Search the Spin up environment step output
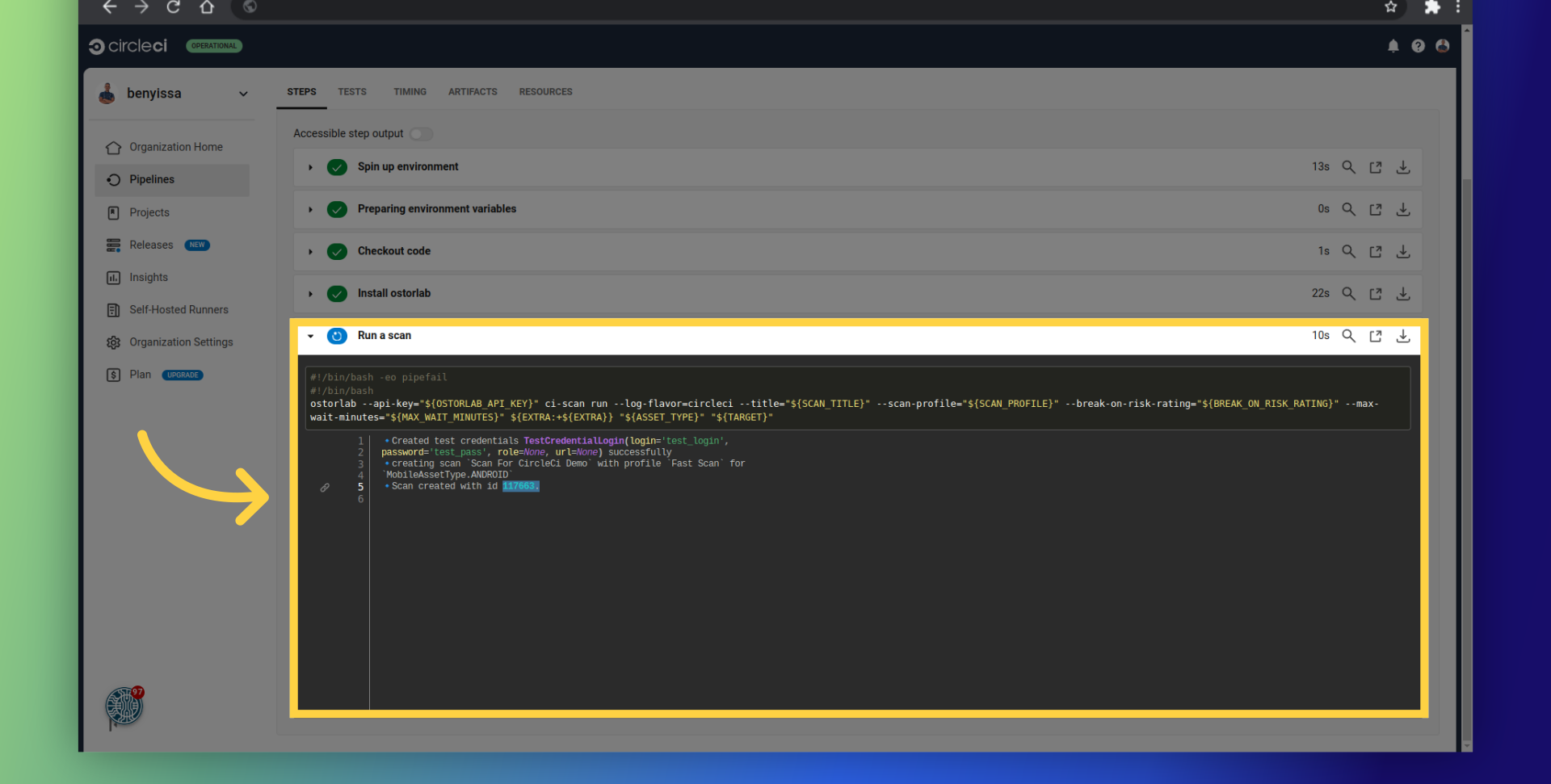The height and width of the screenshot is (784, 1551). (x=1348, y=167)
